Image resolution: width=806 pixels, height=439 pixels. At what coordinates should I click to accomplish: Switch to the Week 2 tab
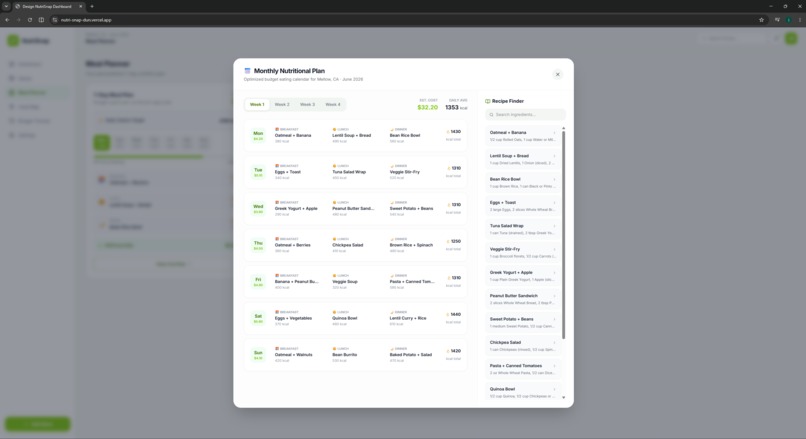pyautogui.click(x=282, y=104)
